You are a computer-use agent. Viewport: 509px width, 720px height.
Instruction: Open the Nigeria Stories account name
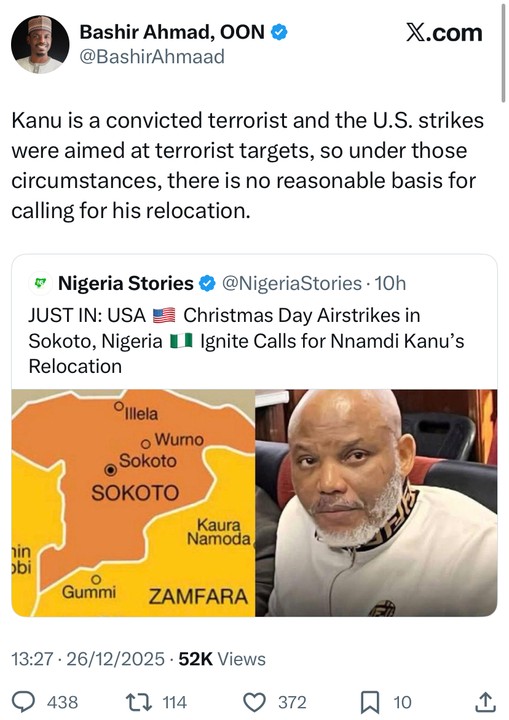coord(125,283)
